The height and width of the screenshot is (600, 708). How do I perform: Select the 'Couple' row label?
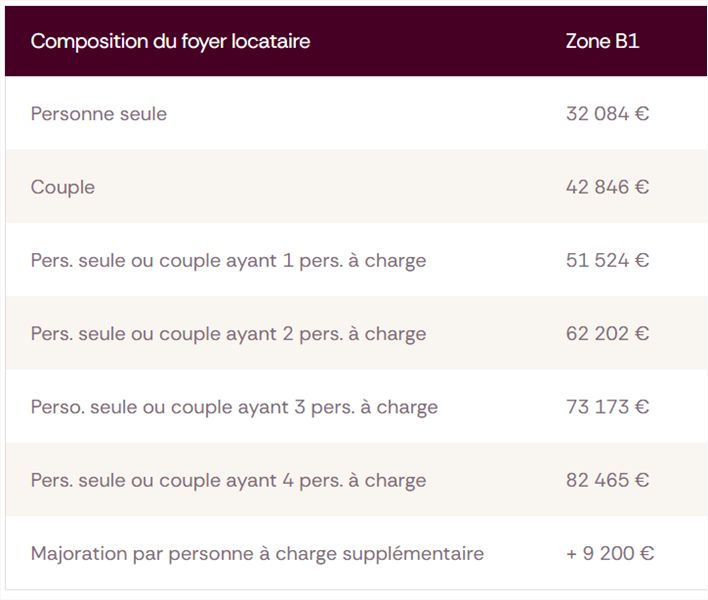point(63,187)
